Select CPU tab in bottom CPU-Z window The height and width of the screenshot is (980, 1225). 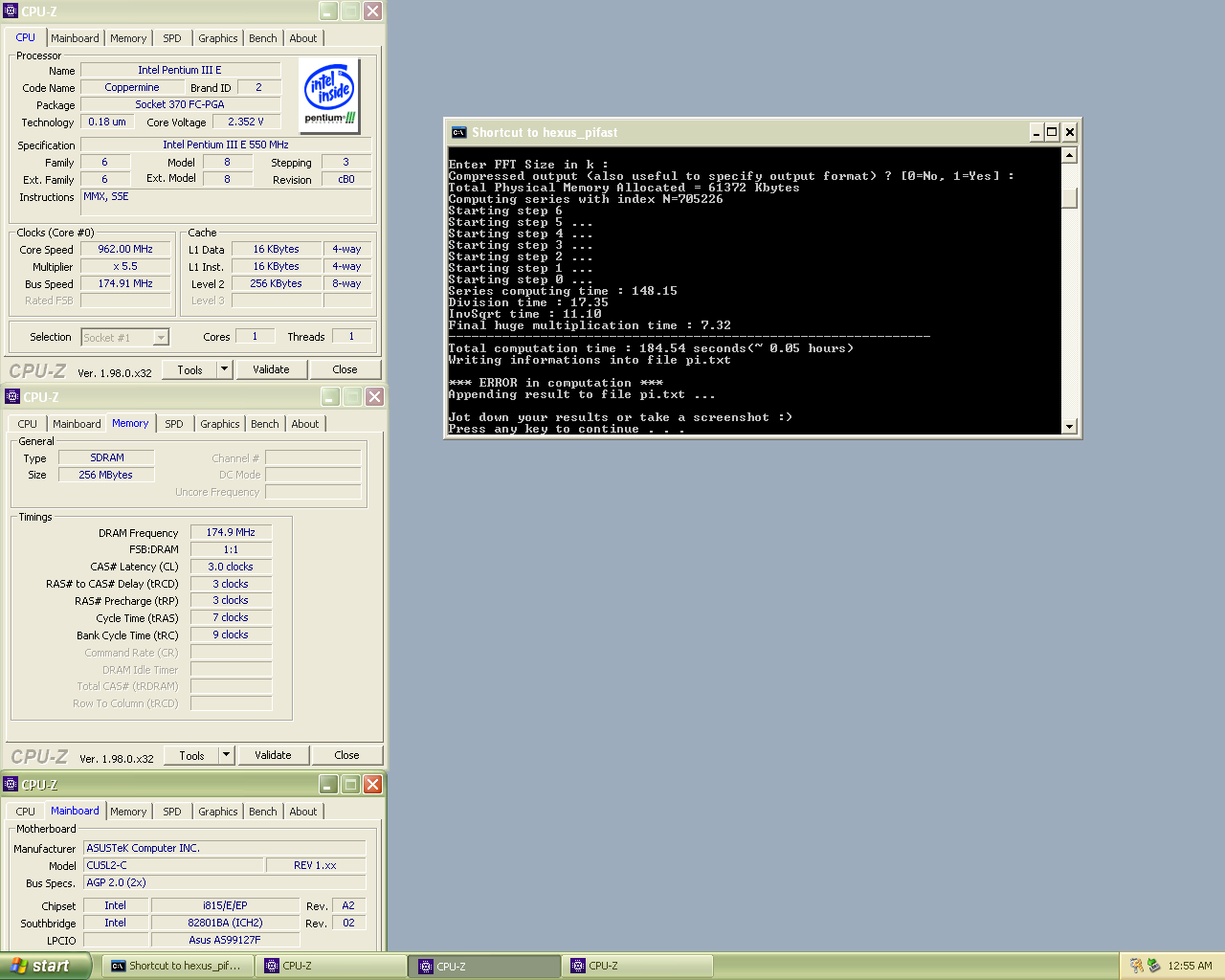(x=26, y=812)
